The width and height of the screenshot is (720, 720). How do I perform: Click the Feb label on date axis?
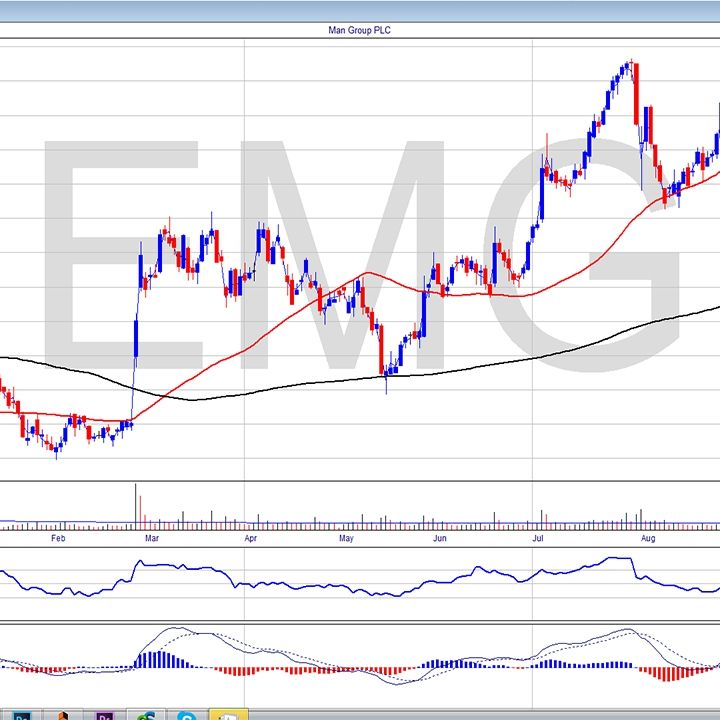point(57,539)
